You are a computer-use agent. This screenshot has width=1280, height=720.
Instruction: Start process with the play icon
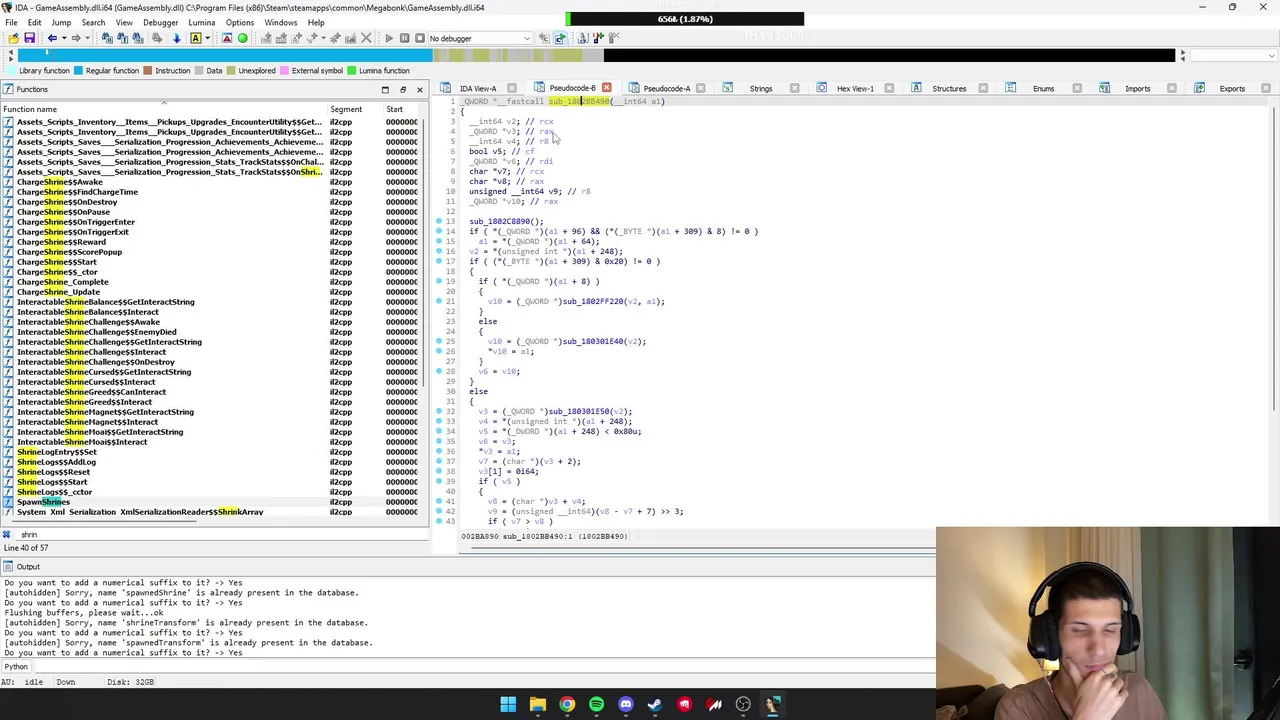(389, 38)
